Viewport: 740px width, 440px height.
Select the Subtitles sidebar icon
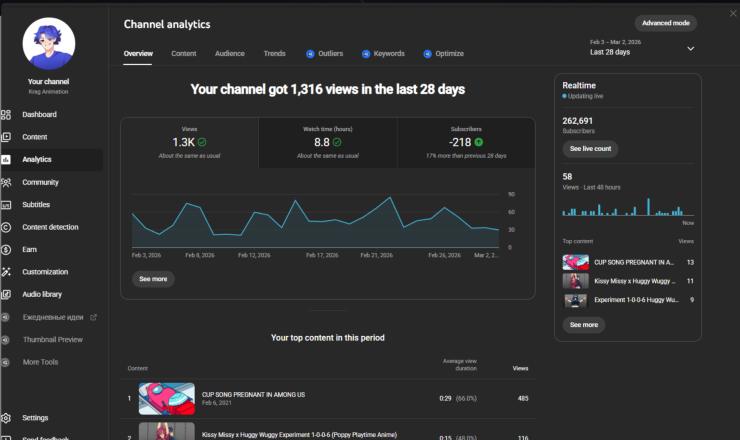point(6,205)
